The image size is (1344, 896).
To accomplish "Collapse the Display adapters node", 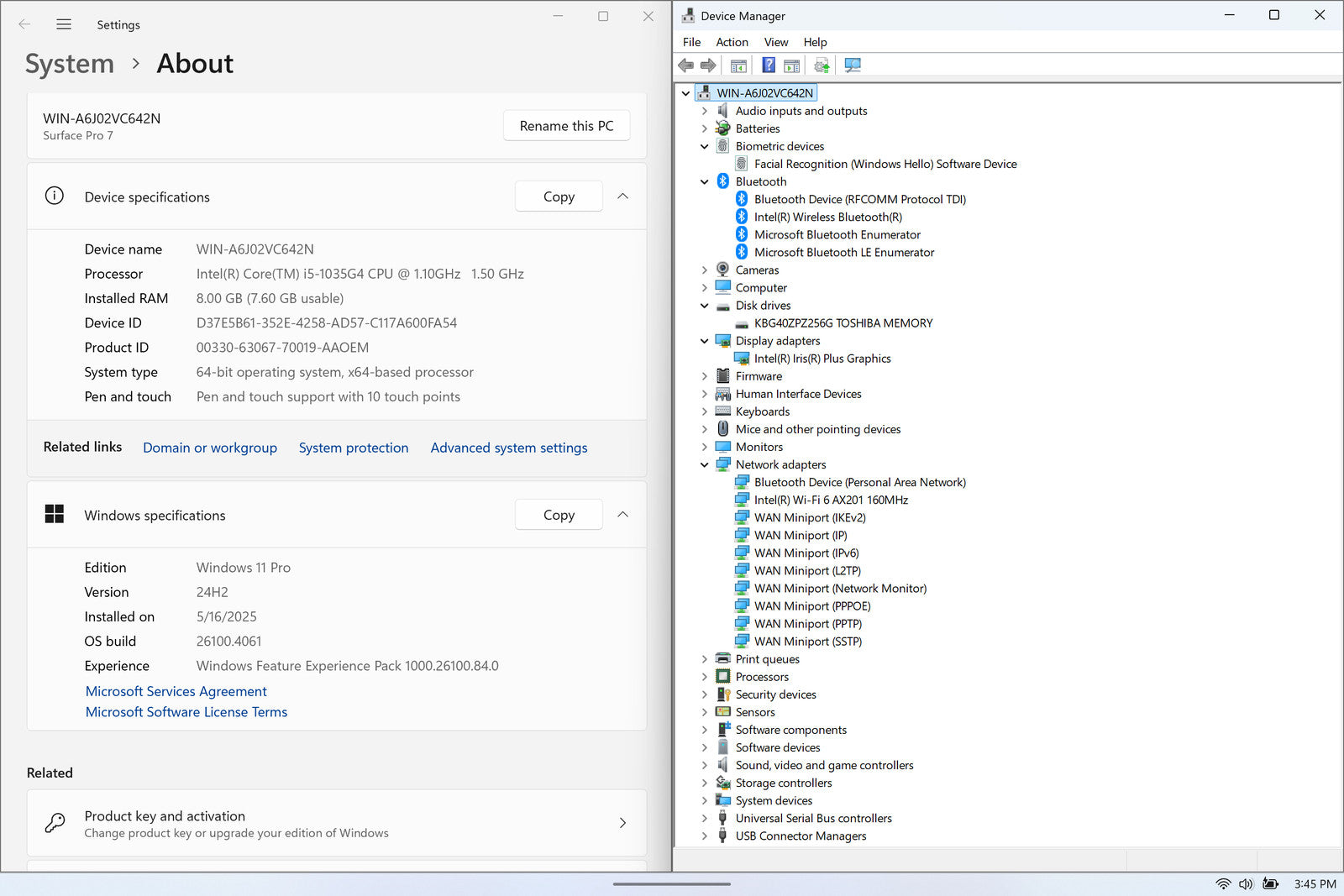I will 705,341.
